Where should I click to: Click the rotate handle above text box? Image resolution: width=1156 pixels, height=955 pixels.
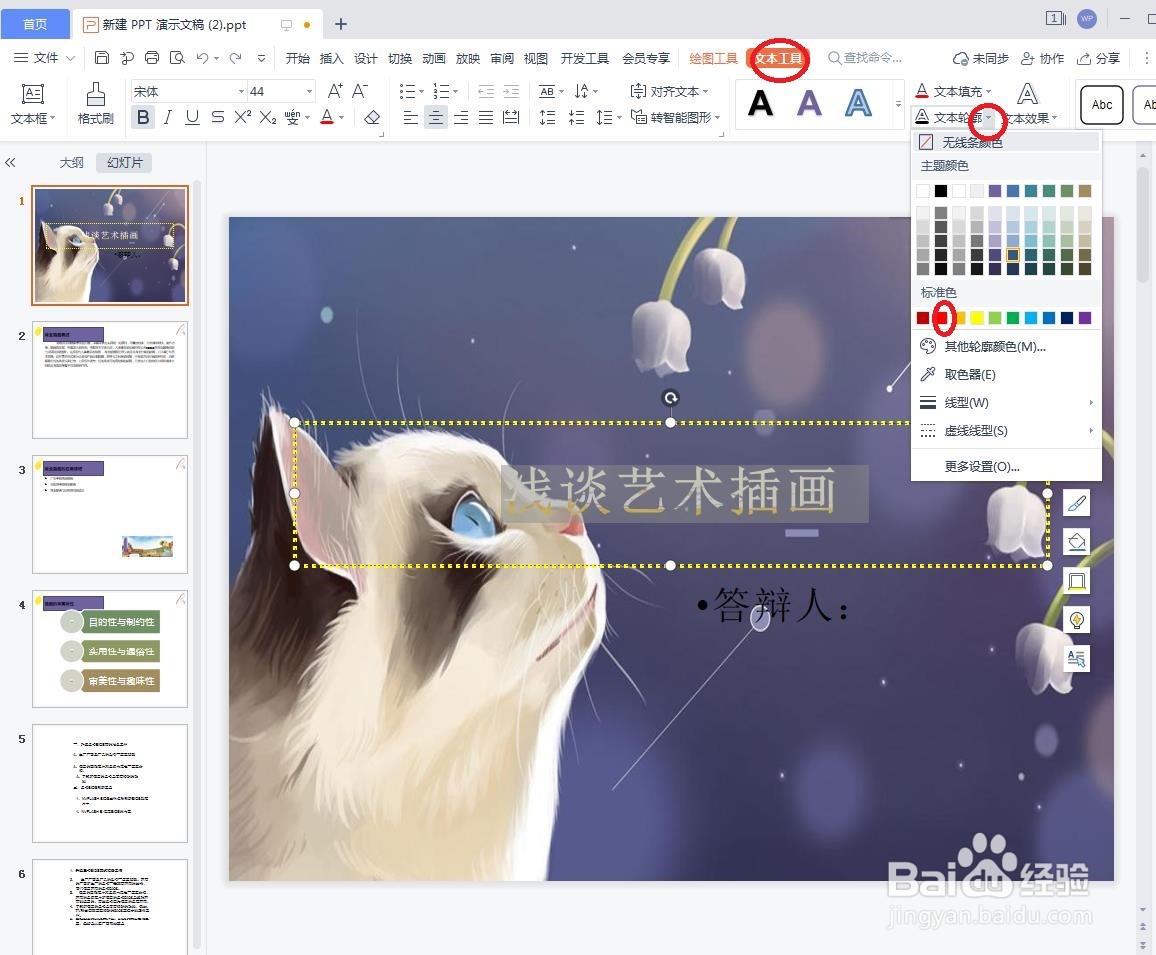coord(670,398)
